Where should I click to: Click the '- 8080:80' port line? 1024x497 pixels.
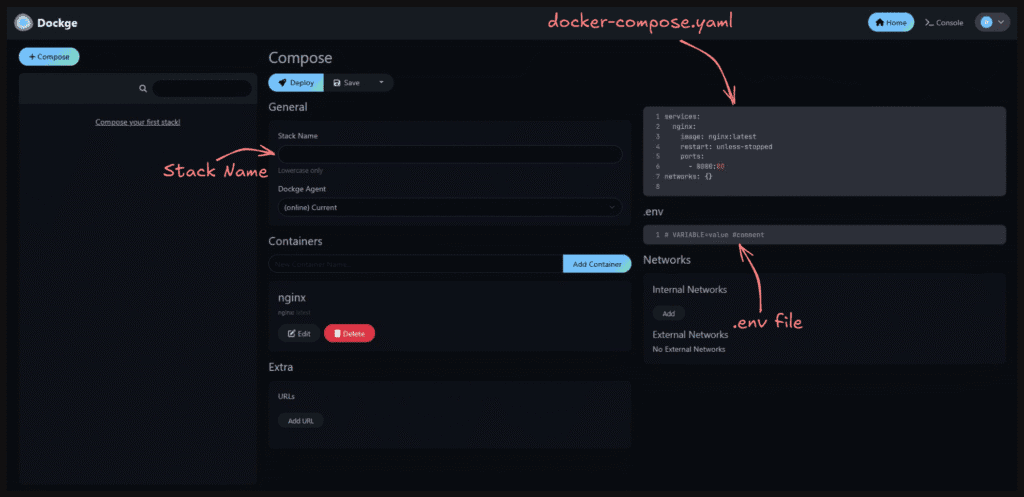pos(706,167)
